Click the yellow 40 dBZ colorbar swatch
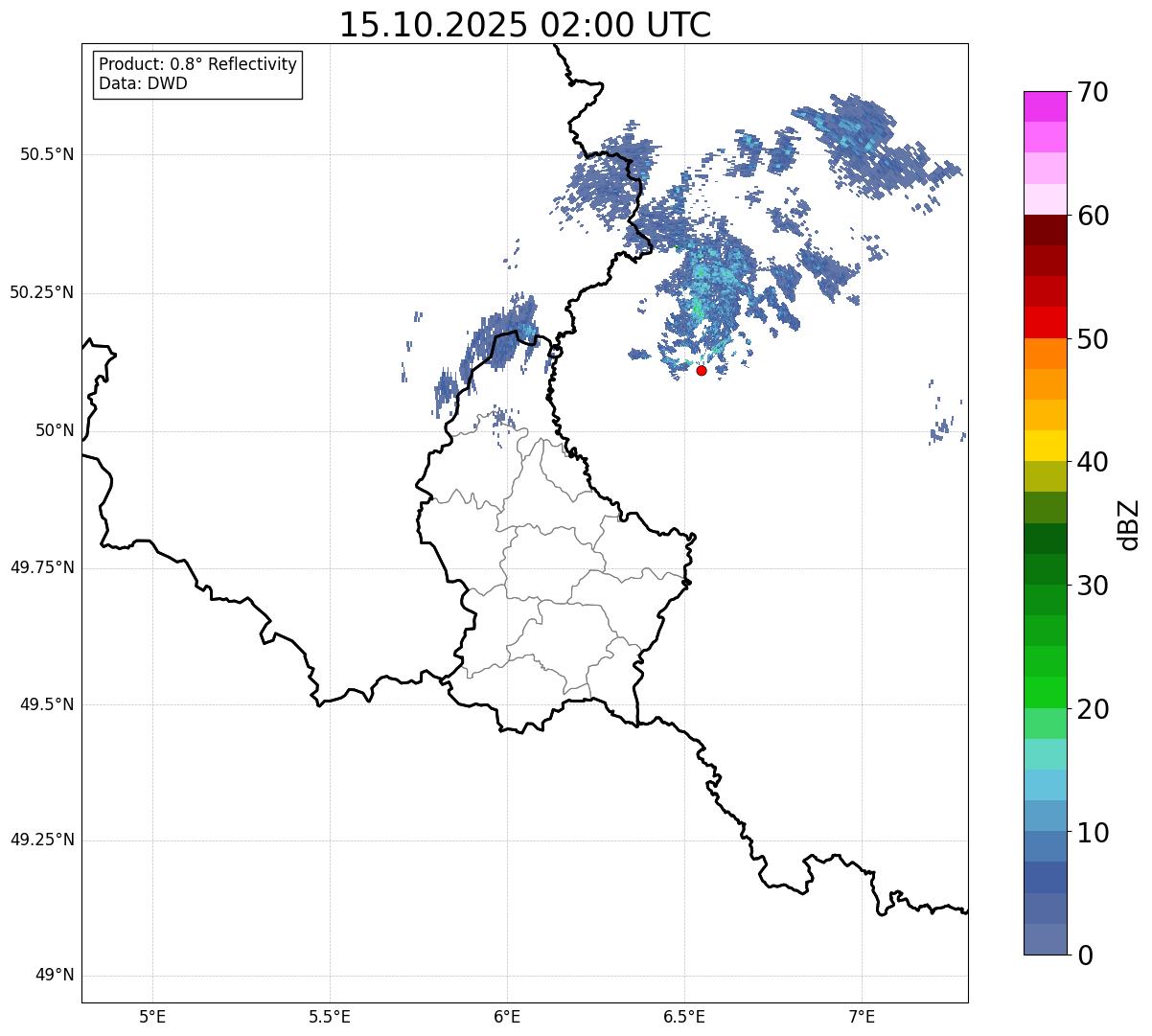 1045,446
